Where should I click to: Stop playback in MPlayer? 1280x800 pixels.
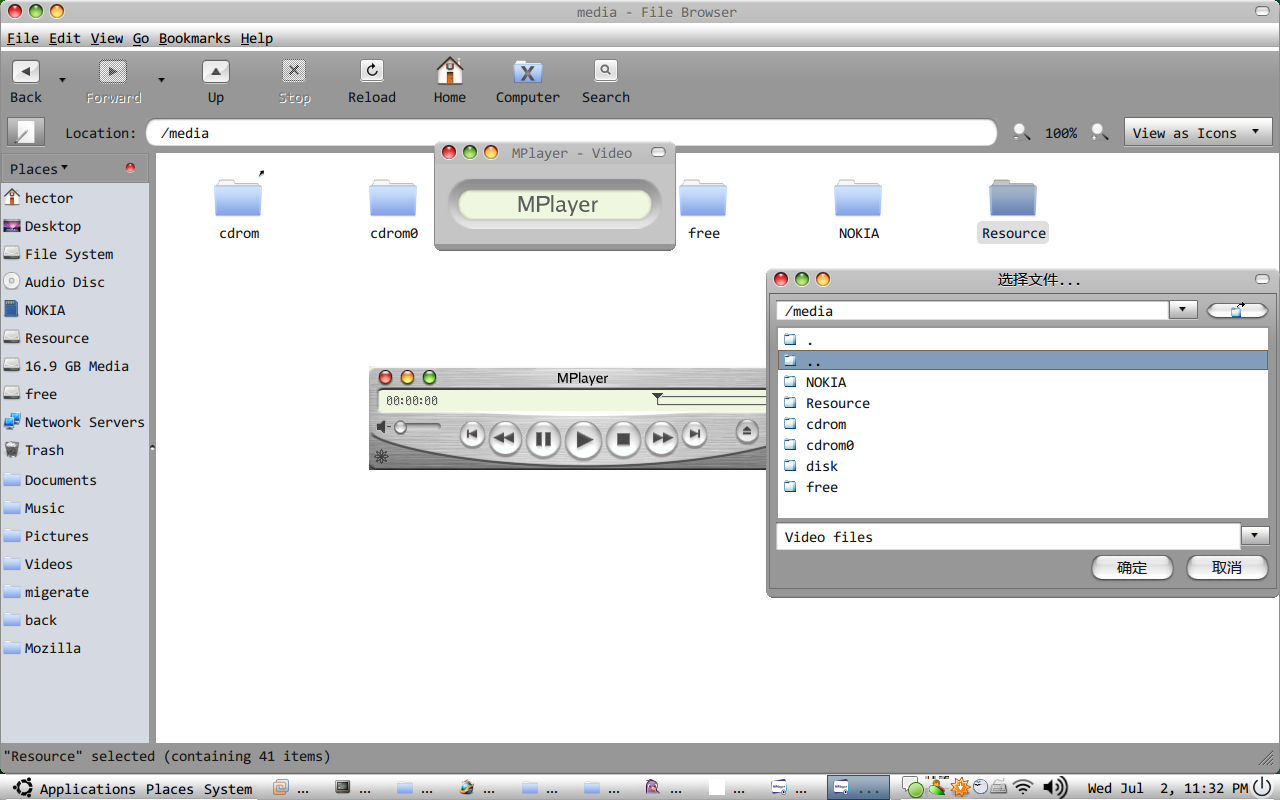pos(623,438)
